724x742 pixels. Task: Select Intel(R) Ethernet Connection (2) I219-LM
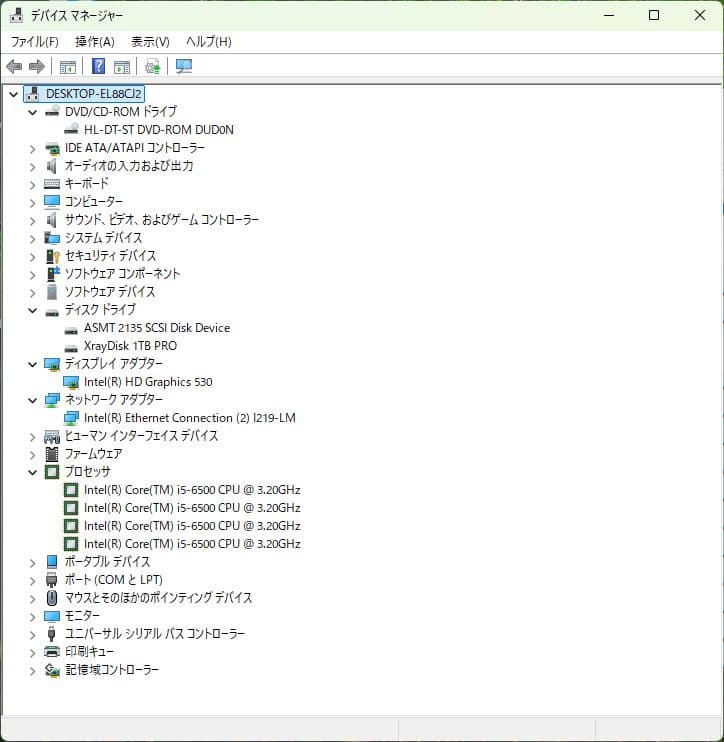pyautogui.click(x=189, y=418)
